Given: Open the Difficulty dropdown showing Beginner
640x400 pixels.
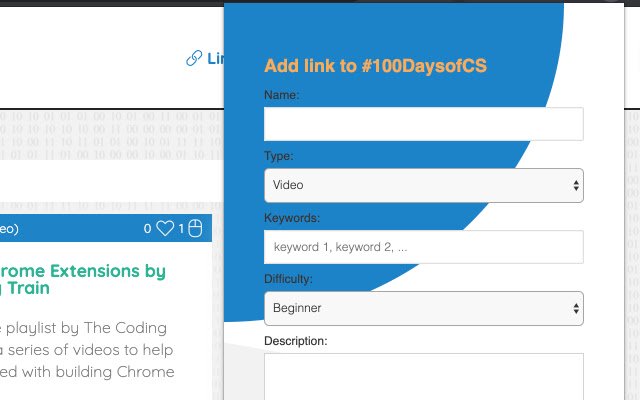Looking at the screenshot, I should coord(424,309).
